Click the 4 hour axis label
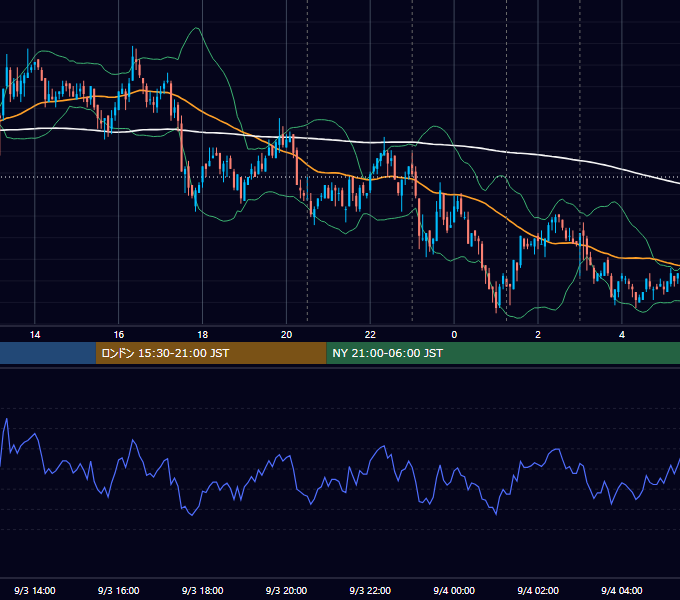This screenshot has width=680, height=600. 622,335
